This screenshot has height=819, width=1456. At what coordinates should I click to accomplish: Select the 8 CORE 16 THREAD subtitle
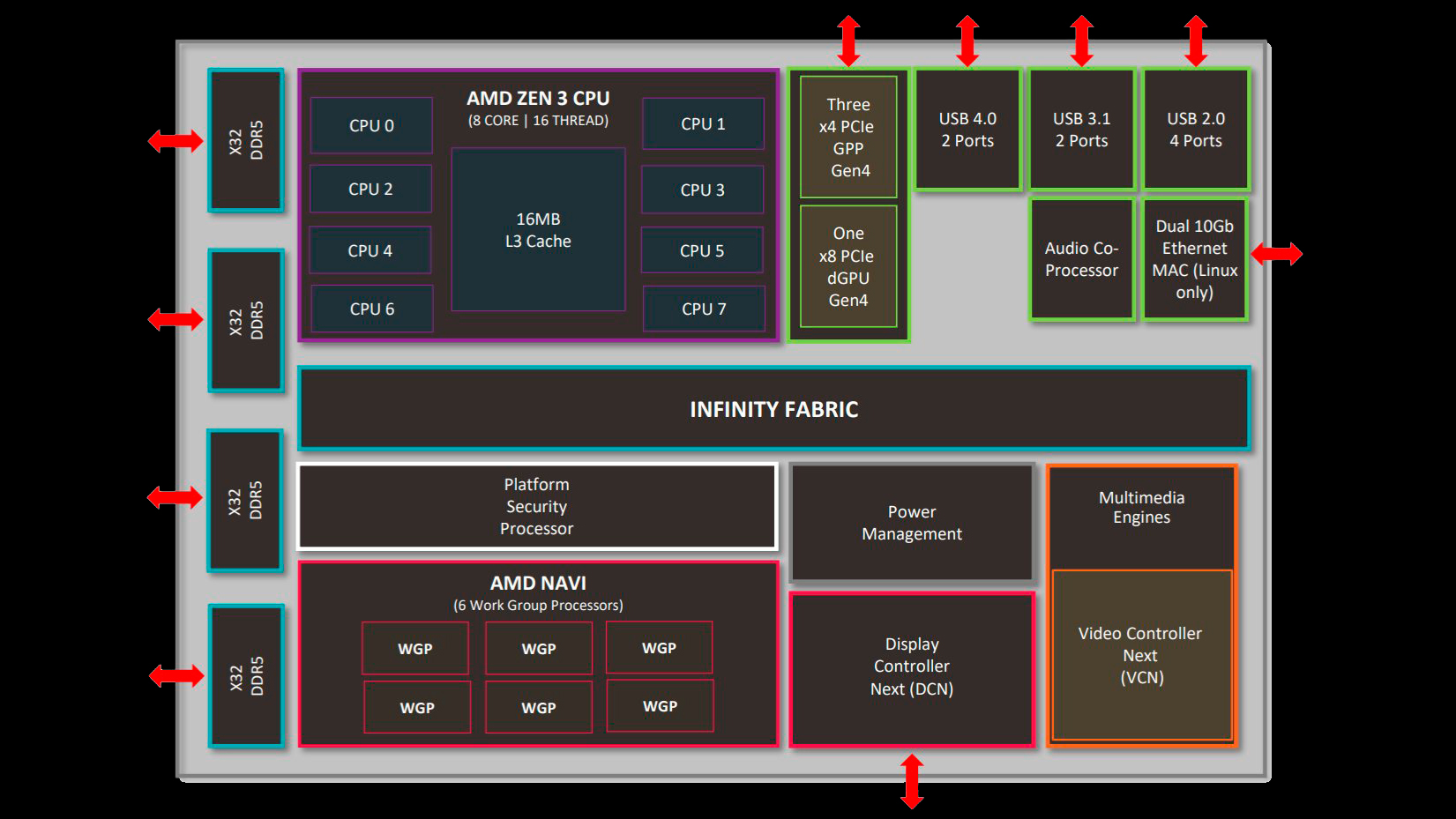pyautogui.click(x=538, y=121)
